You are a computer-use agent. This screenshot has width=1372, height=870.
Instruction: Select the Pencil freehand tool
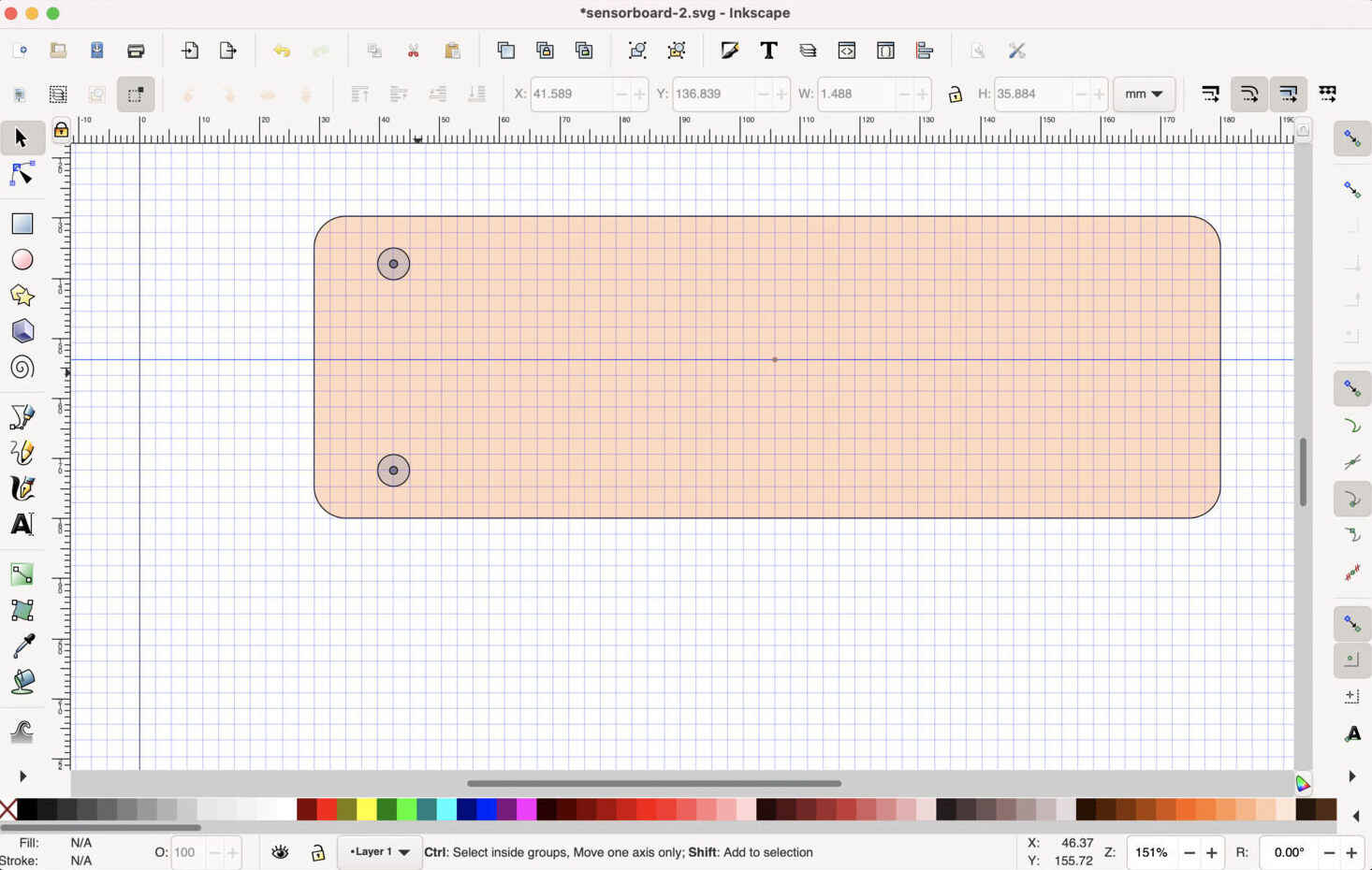[x=22, y=453]
